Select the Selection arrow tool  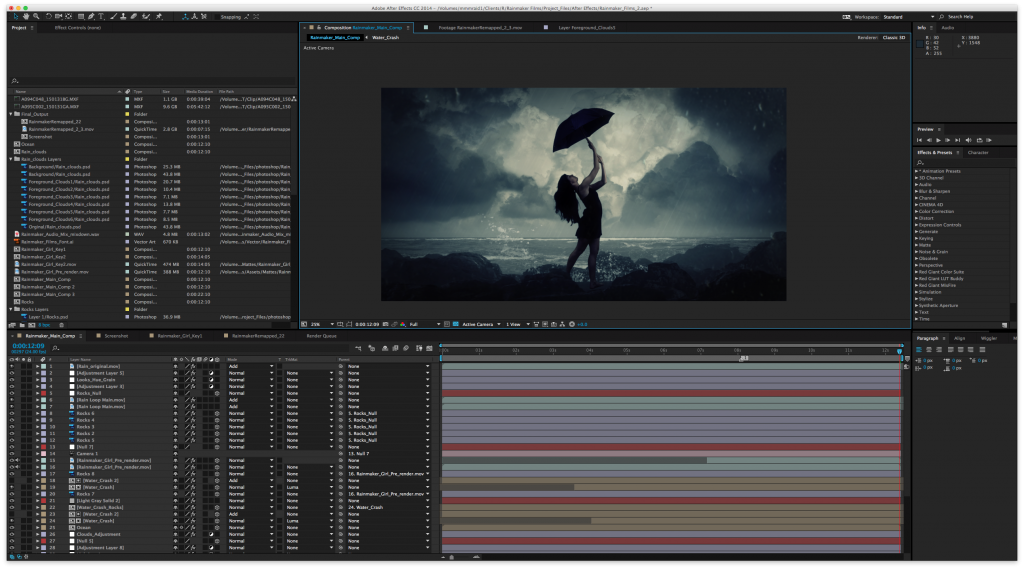[x=16, y=16]
